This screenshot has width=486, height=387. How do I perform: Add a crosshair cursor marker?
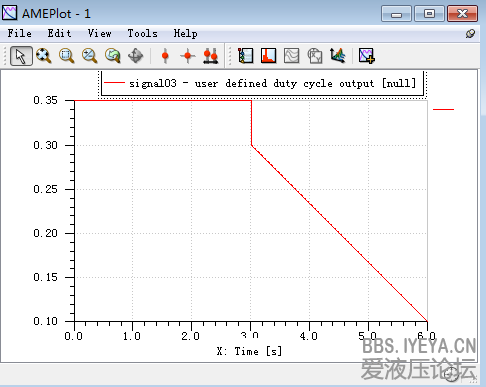[x=187, y=56]
